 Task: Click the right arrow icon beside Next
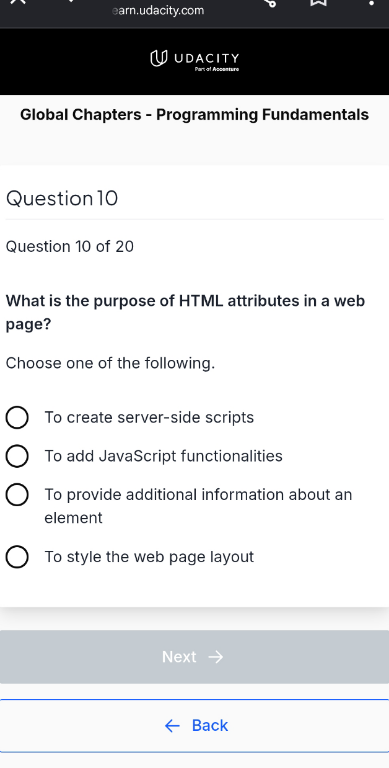click(x=216, y=657)
